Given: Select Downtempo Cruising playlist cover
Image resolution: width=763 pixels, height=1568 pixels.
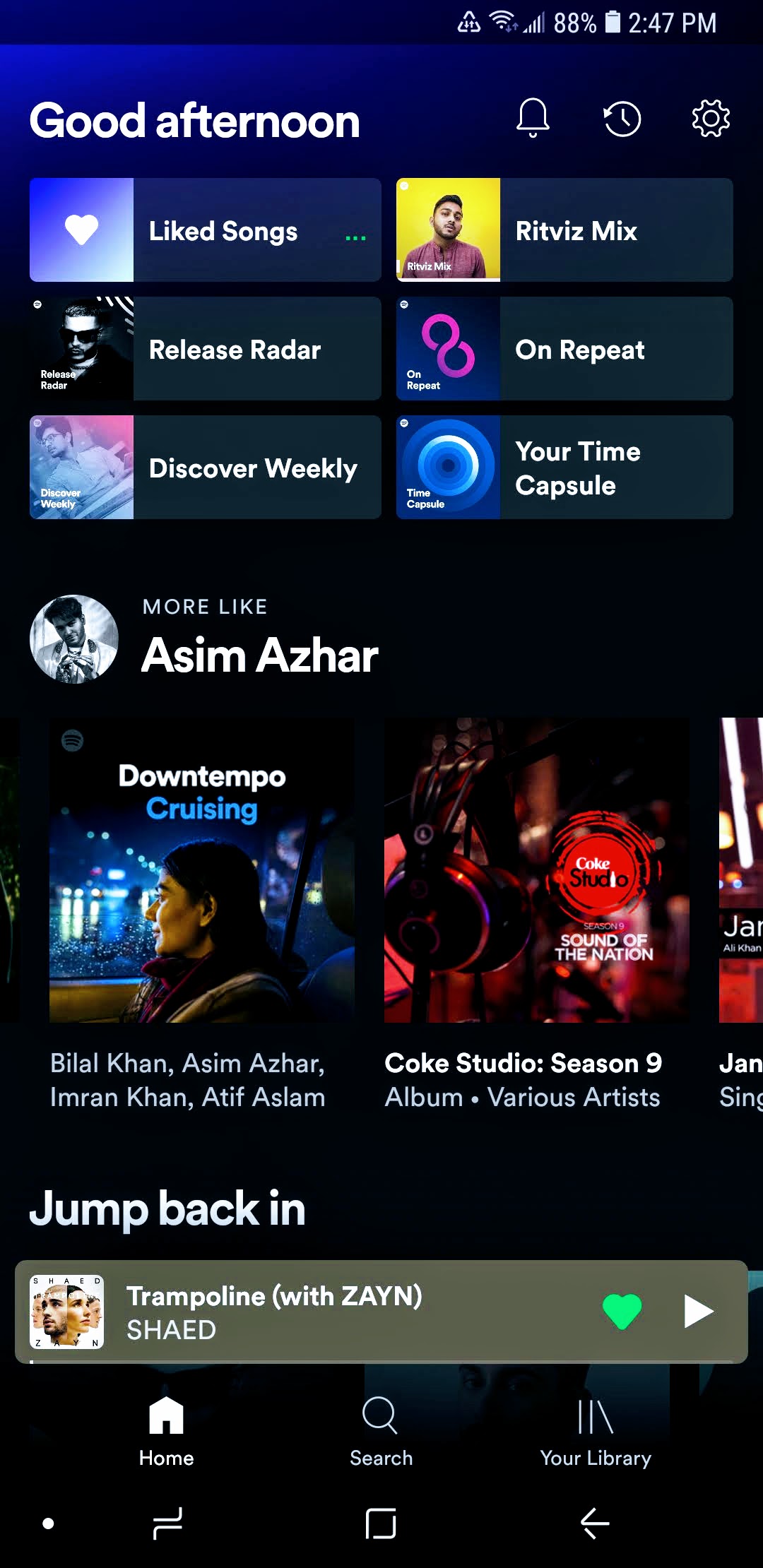Looking at the screenshot, I should click(202, 870).
